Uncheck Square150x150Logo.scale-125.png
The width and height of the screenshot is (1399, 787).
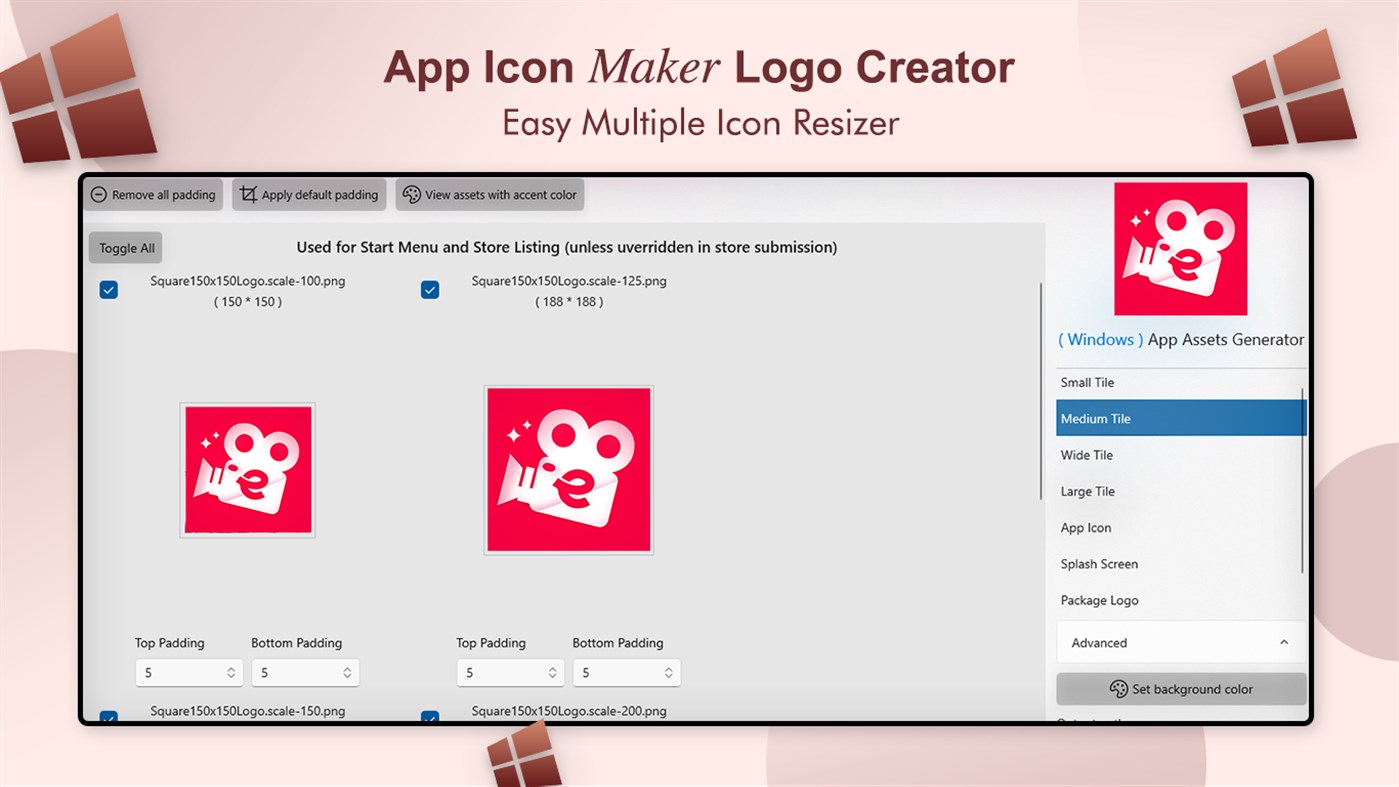coord(430,289)
